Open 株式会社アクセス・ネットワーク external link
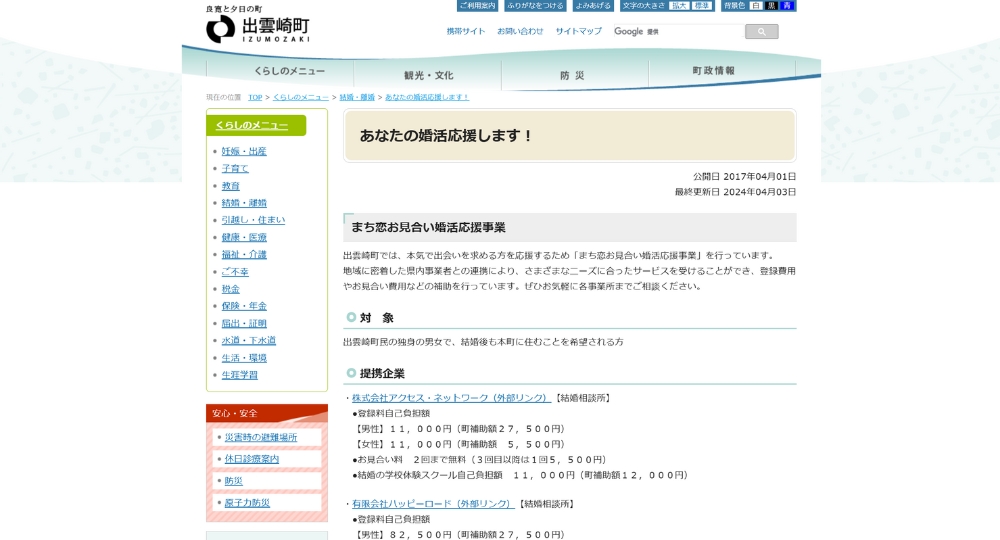 [x=451, y=398]
